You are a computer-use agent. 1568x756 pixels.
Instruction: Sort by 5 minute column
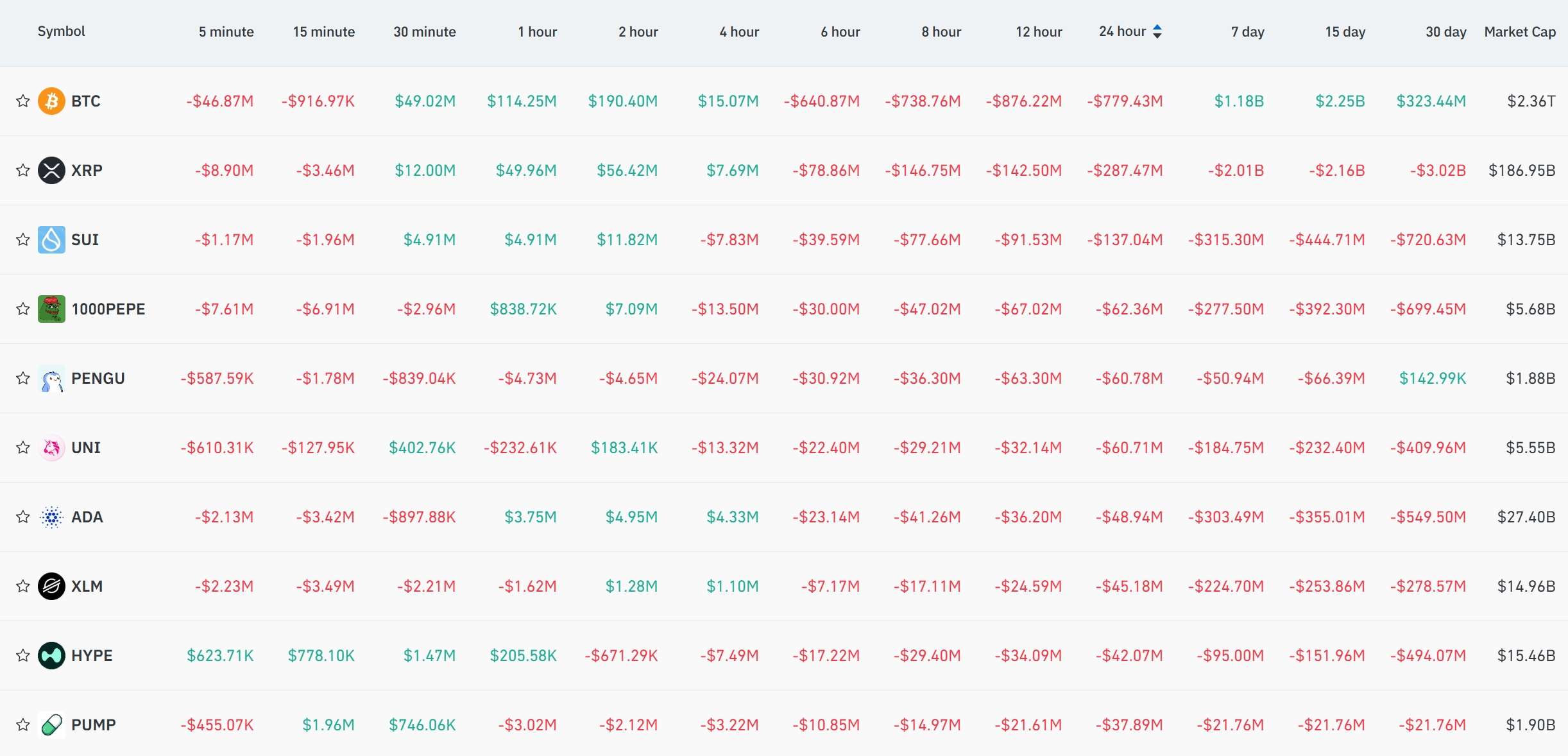pos(226,31)
